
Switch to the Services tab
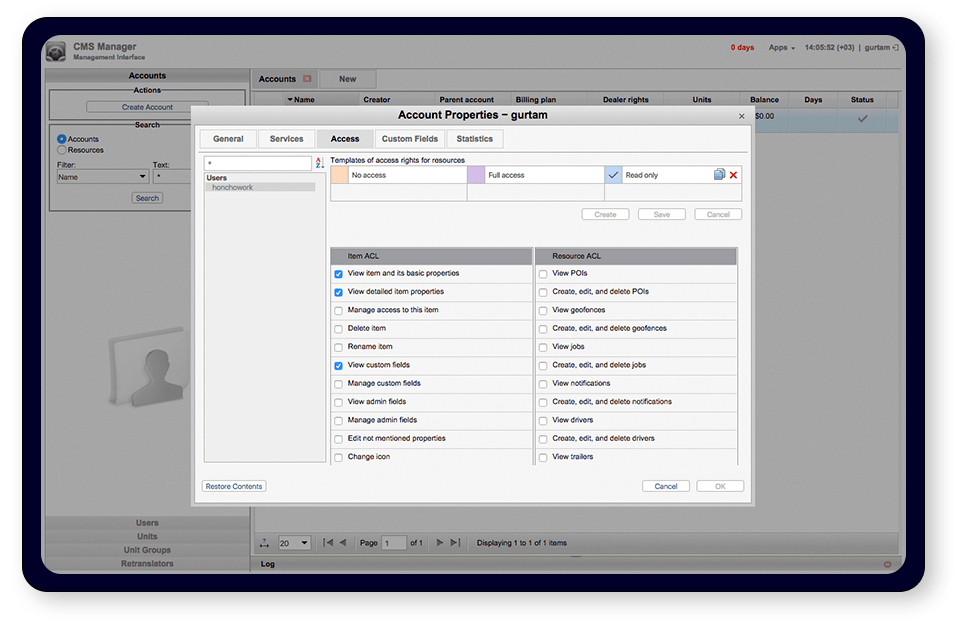[x=286, y=139]
